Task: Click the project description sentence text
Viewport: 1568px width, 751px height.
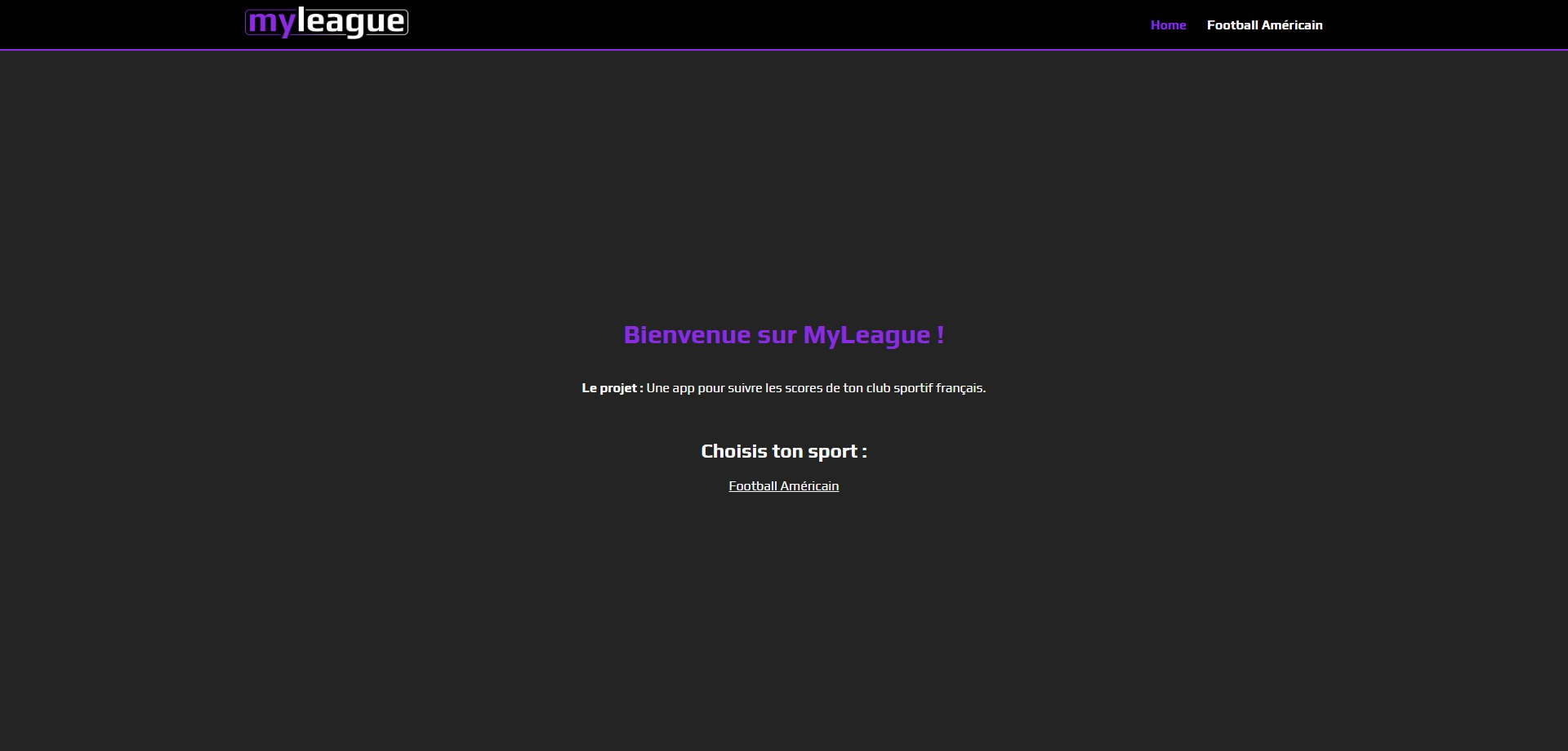Action: pyautogui.click(x=815, y=388)
